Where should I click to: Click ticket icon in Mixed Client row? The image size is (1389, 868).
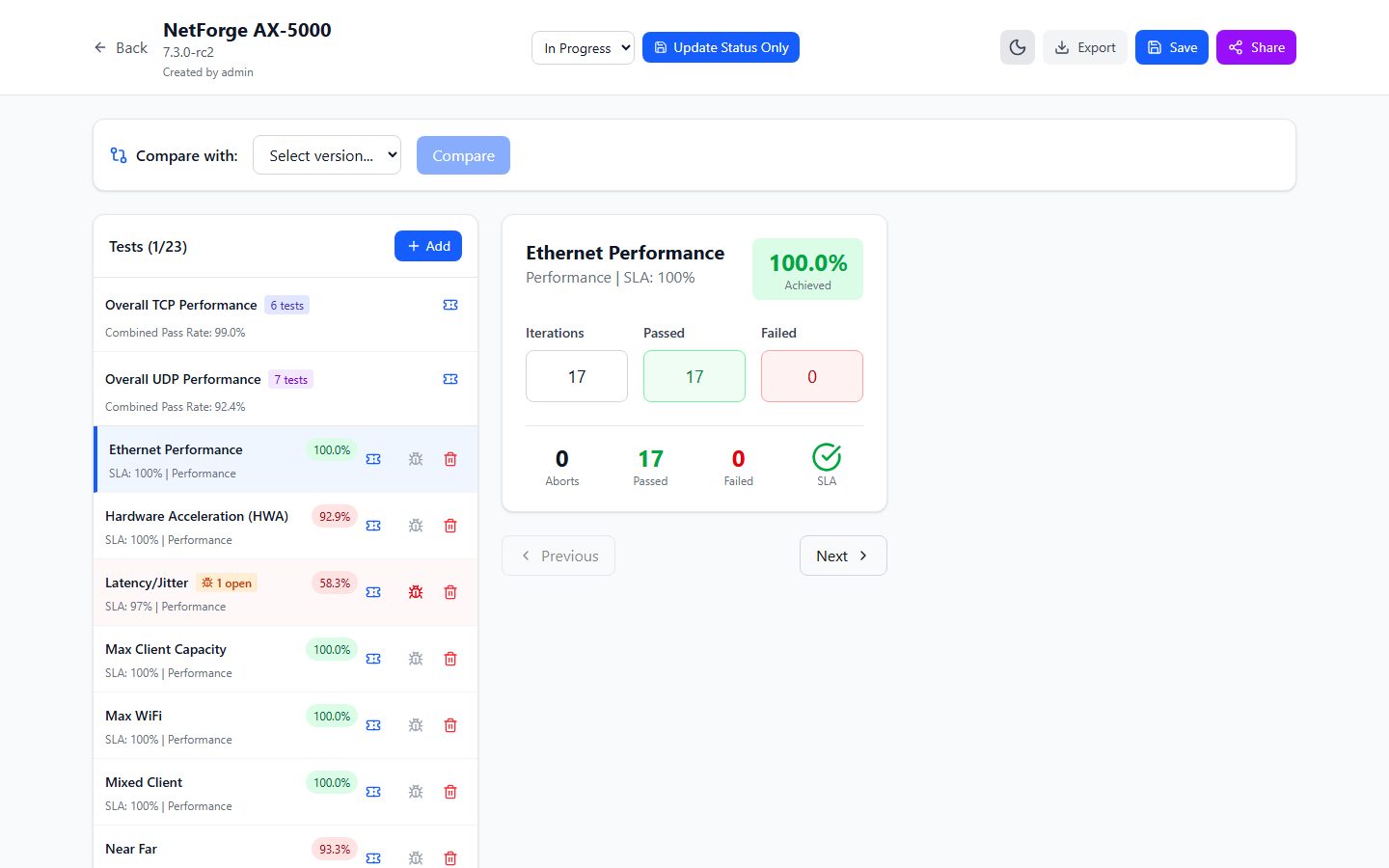373,792
